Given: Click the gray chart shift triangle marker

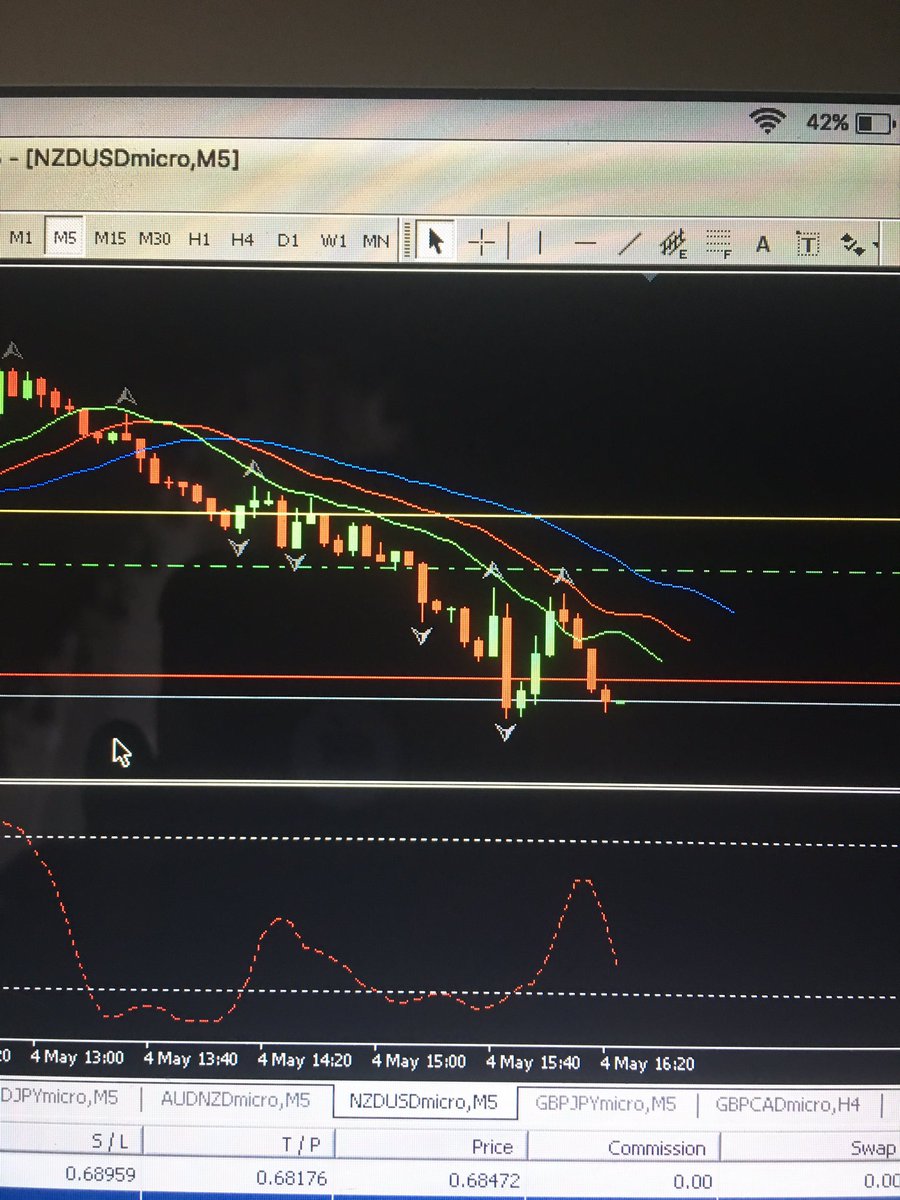Looking at the screenshot, I should coord(652,276).
